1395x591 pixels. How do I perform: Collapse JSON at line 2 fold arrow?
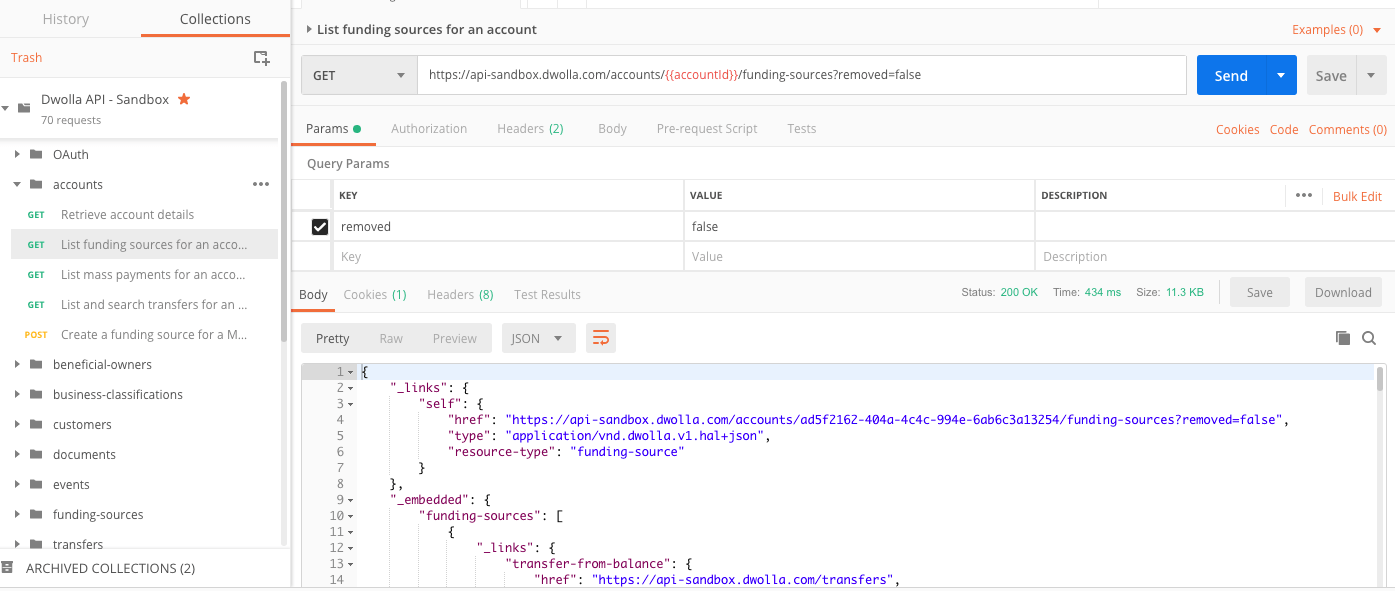click(x=351, y=388)
